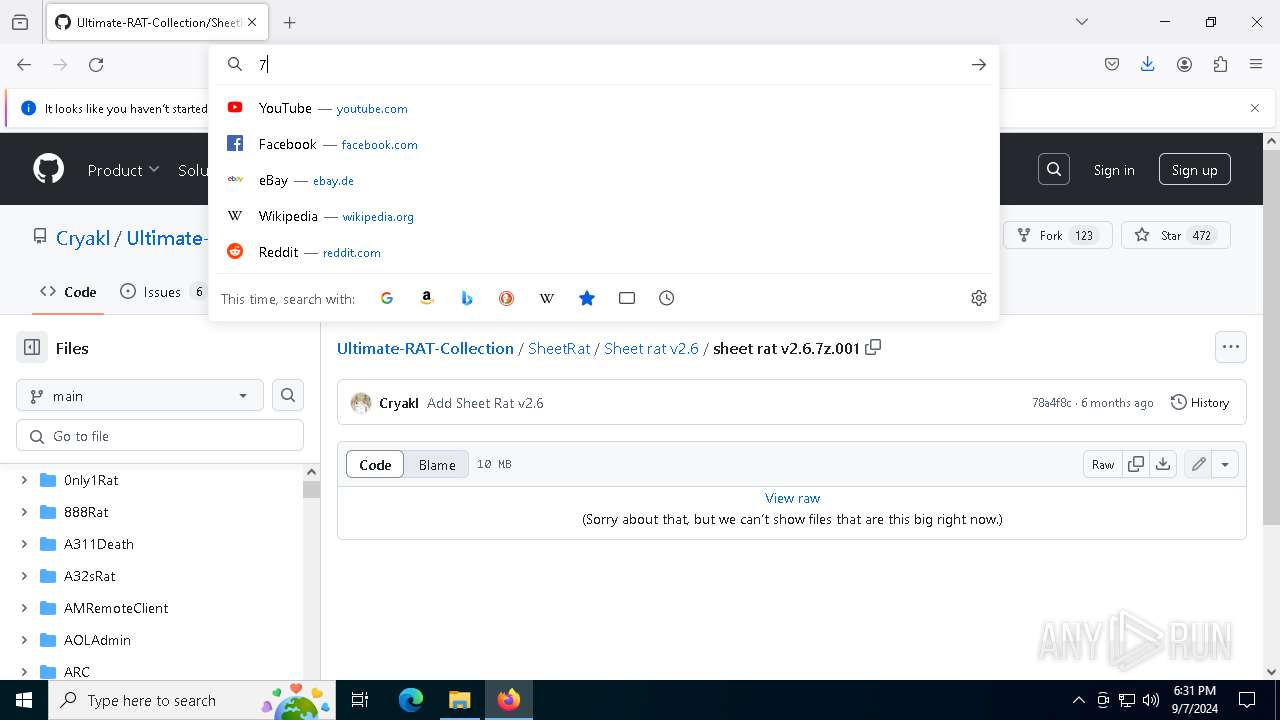Choose the Reddit suggestion
1280x720 pixels.
coord(604,252)
